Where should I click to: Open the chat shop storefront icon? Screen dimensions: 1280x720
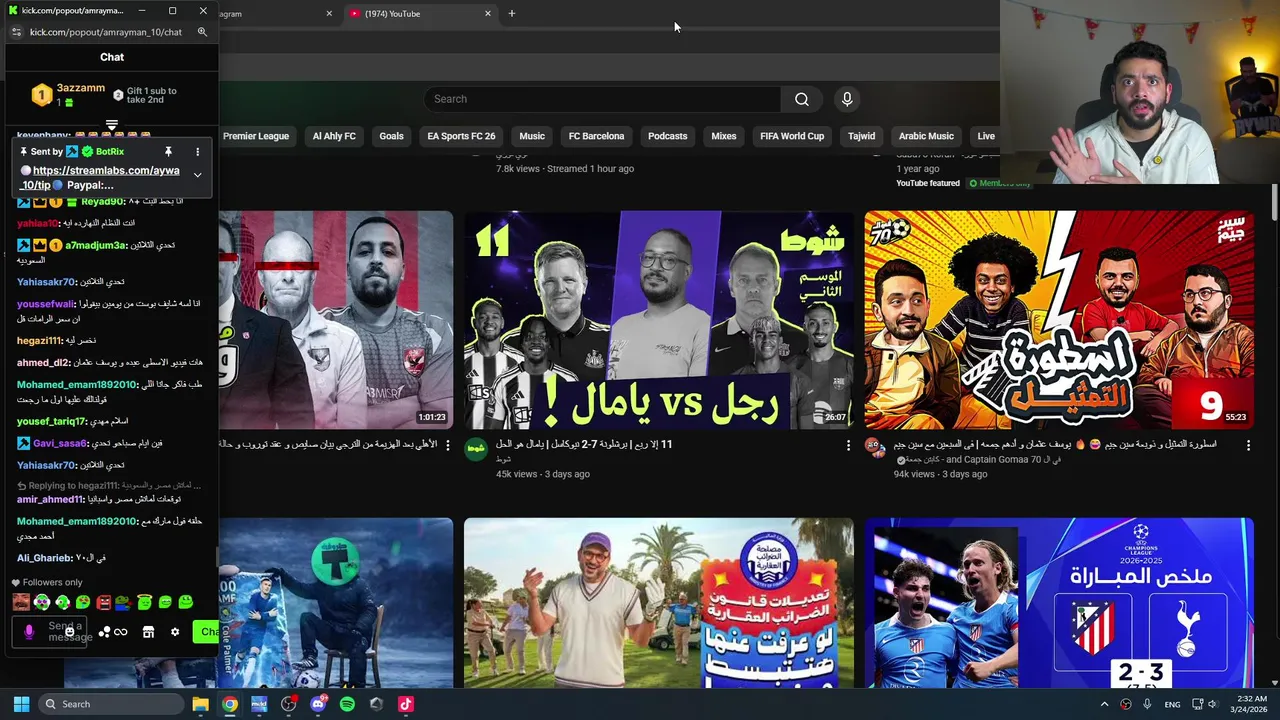tap(148, 632)
